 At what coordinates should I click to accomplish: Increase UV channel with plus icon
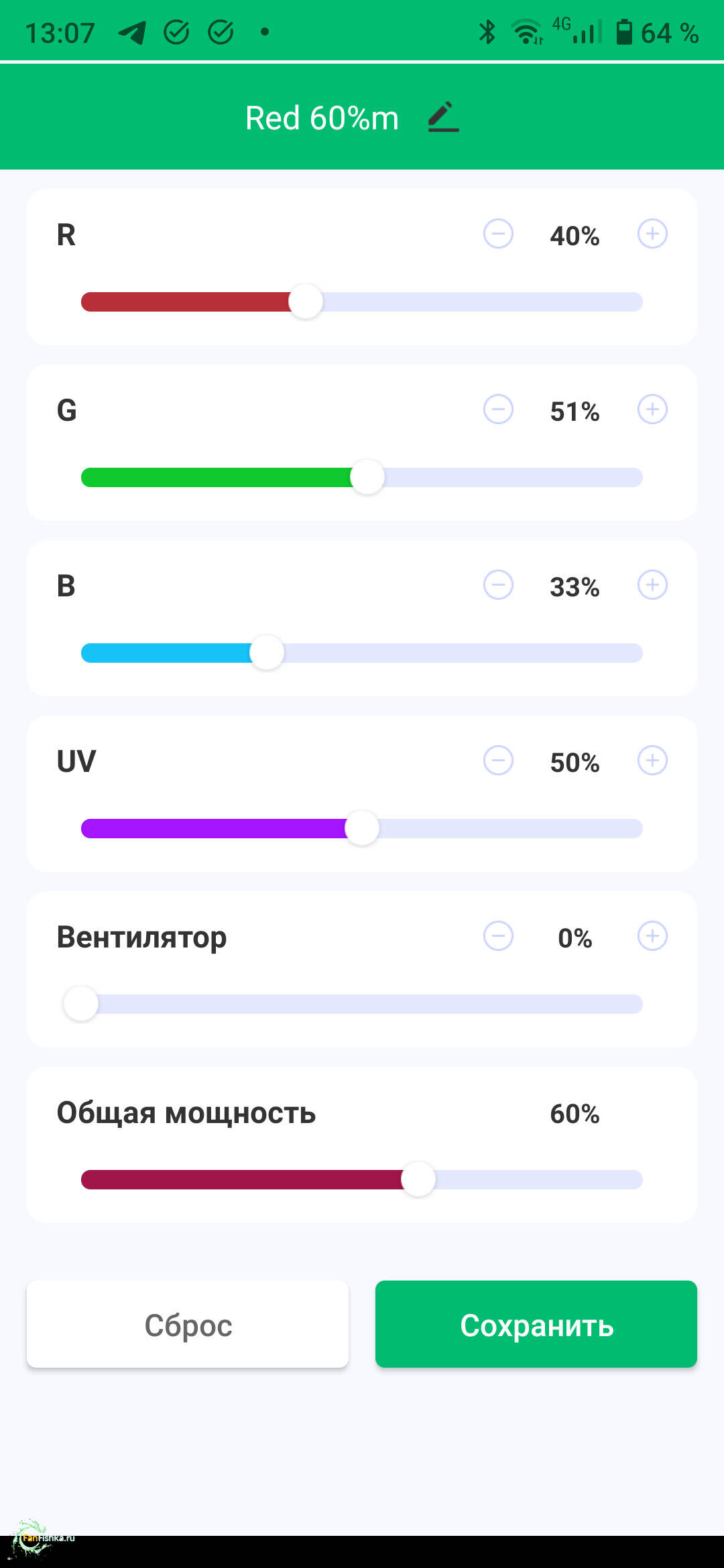(x=652, y=761)
